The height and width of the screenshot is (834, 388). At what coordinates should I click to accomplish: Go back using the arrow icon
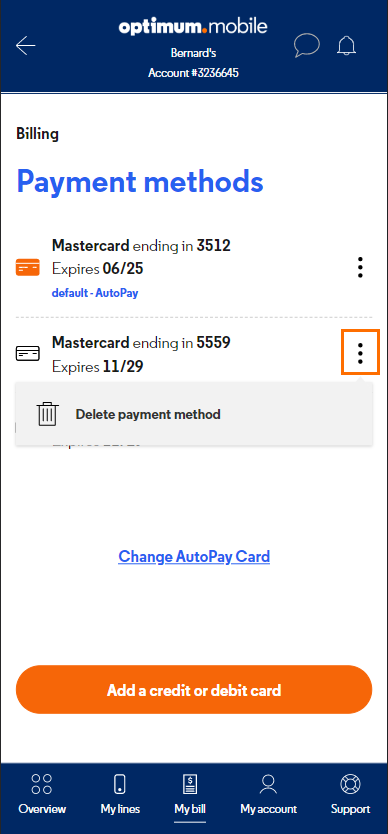pos(26,46)
